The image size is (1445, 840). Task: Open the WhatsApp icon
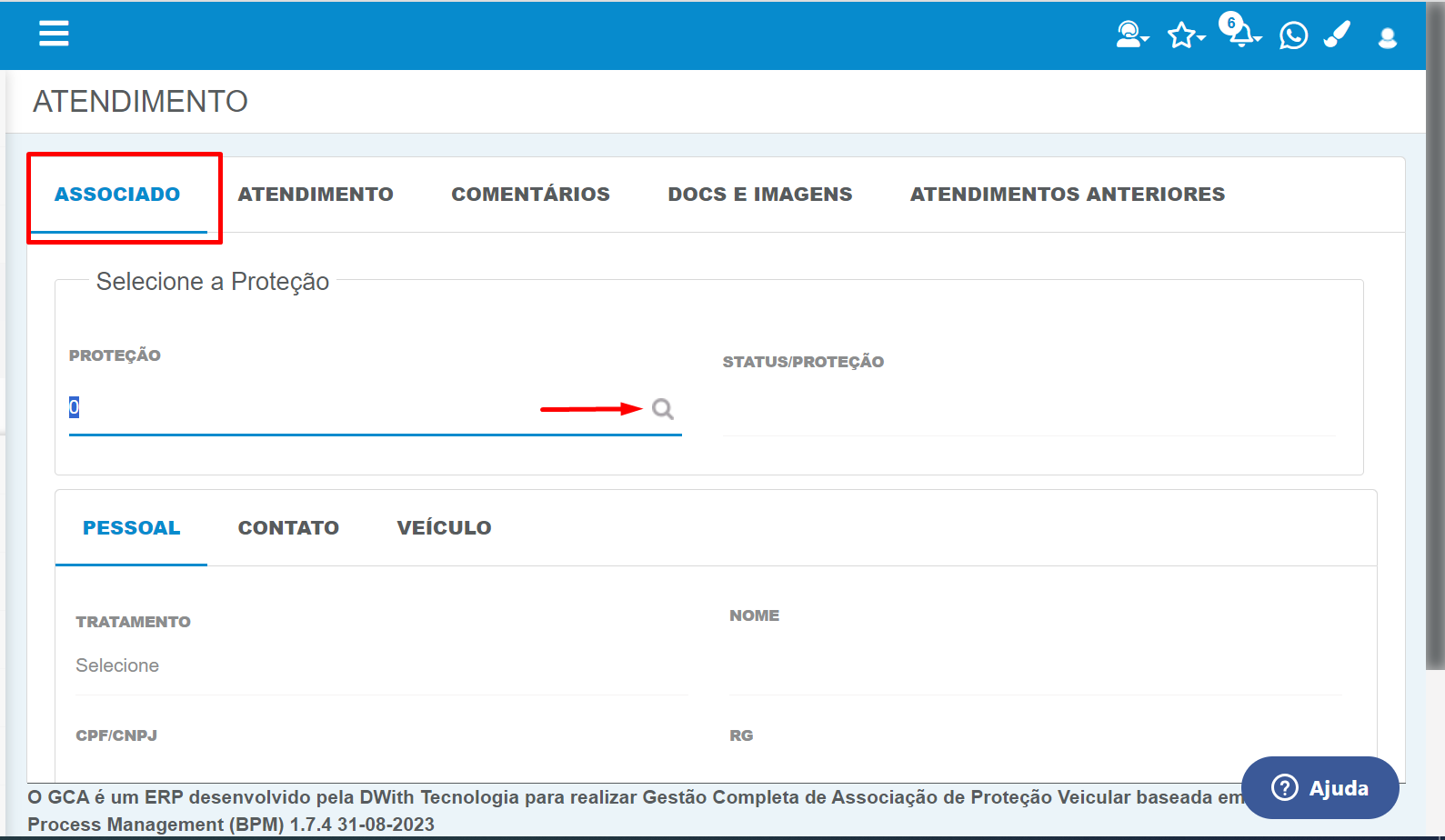point(1293,35)
